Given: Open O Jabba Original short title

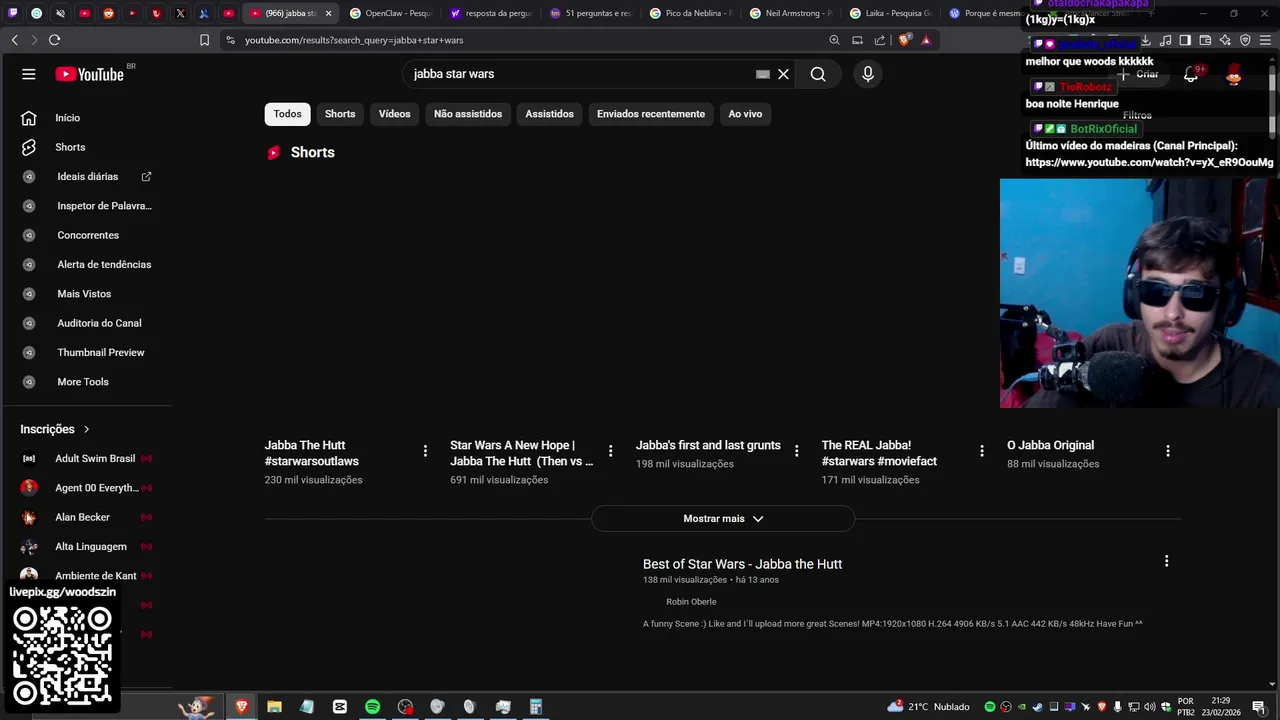Looking at the screenshot, I should (x=1050, y=445).
